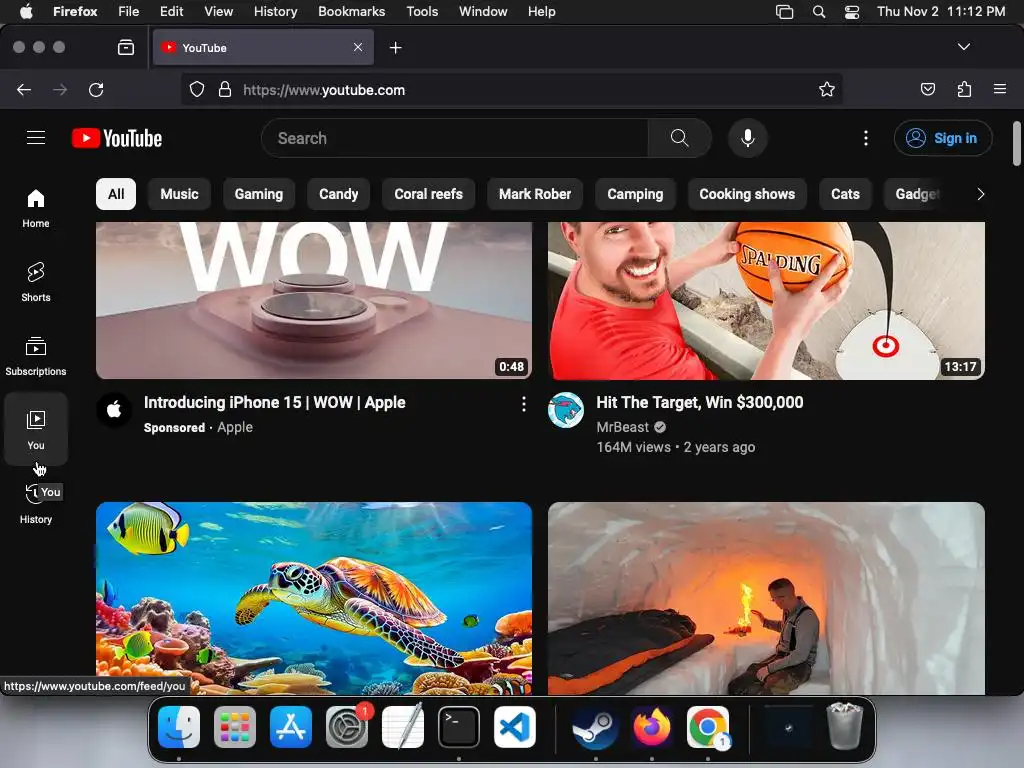Open the History menu in menu bar
1024x768 pixels.
click(275, 11)
